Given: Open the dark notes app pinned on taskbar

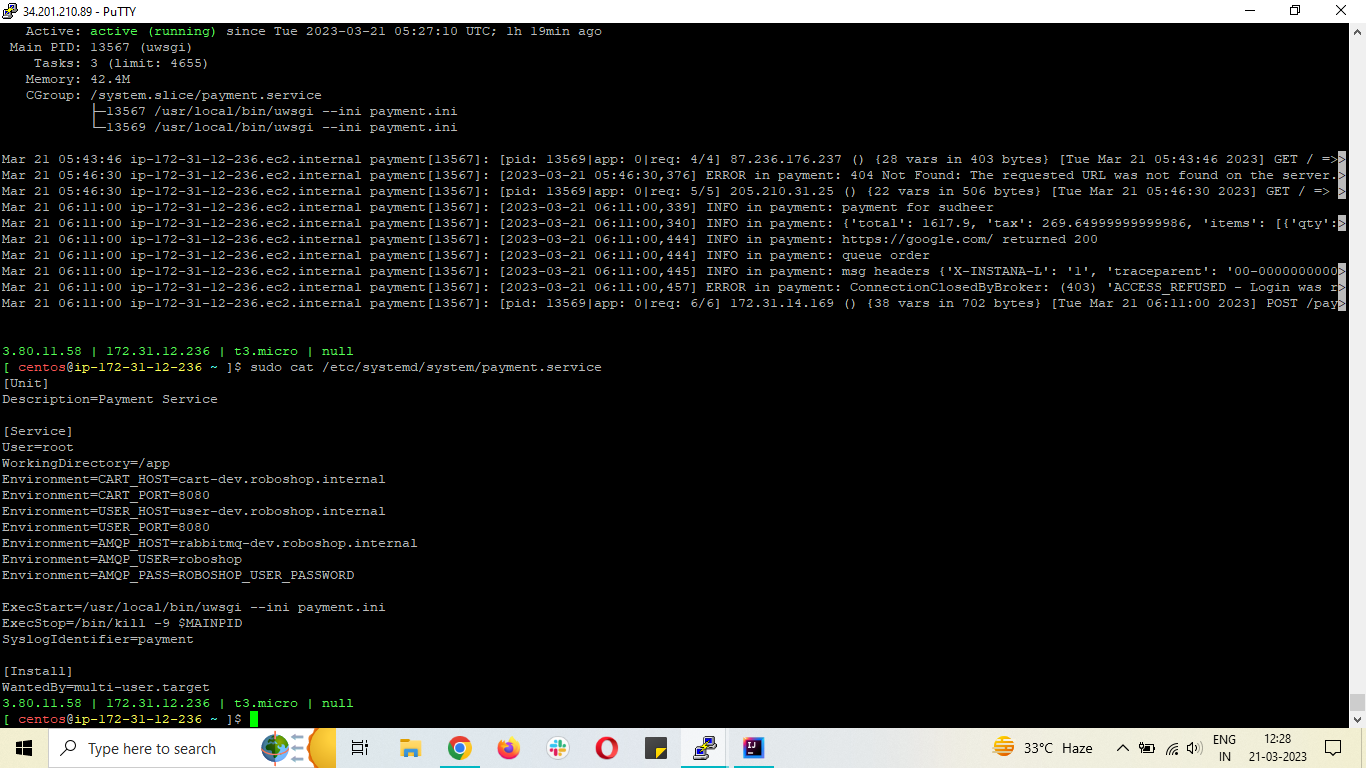Looking at the screenshot, I should pyautogui.click(x=656, y=748).
